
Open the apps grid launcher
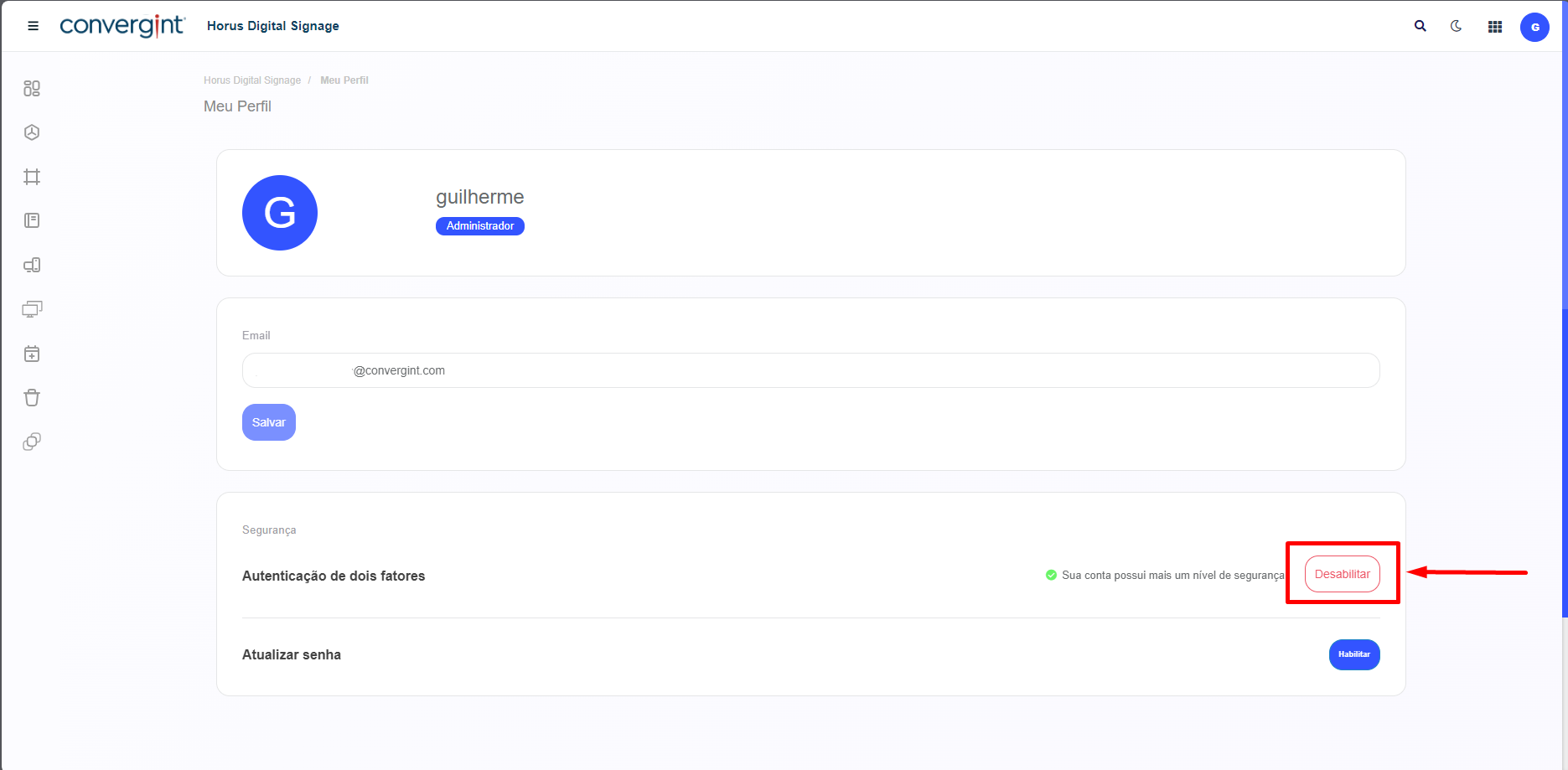pyautogui.click(x=1494, y=27)
